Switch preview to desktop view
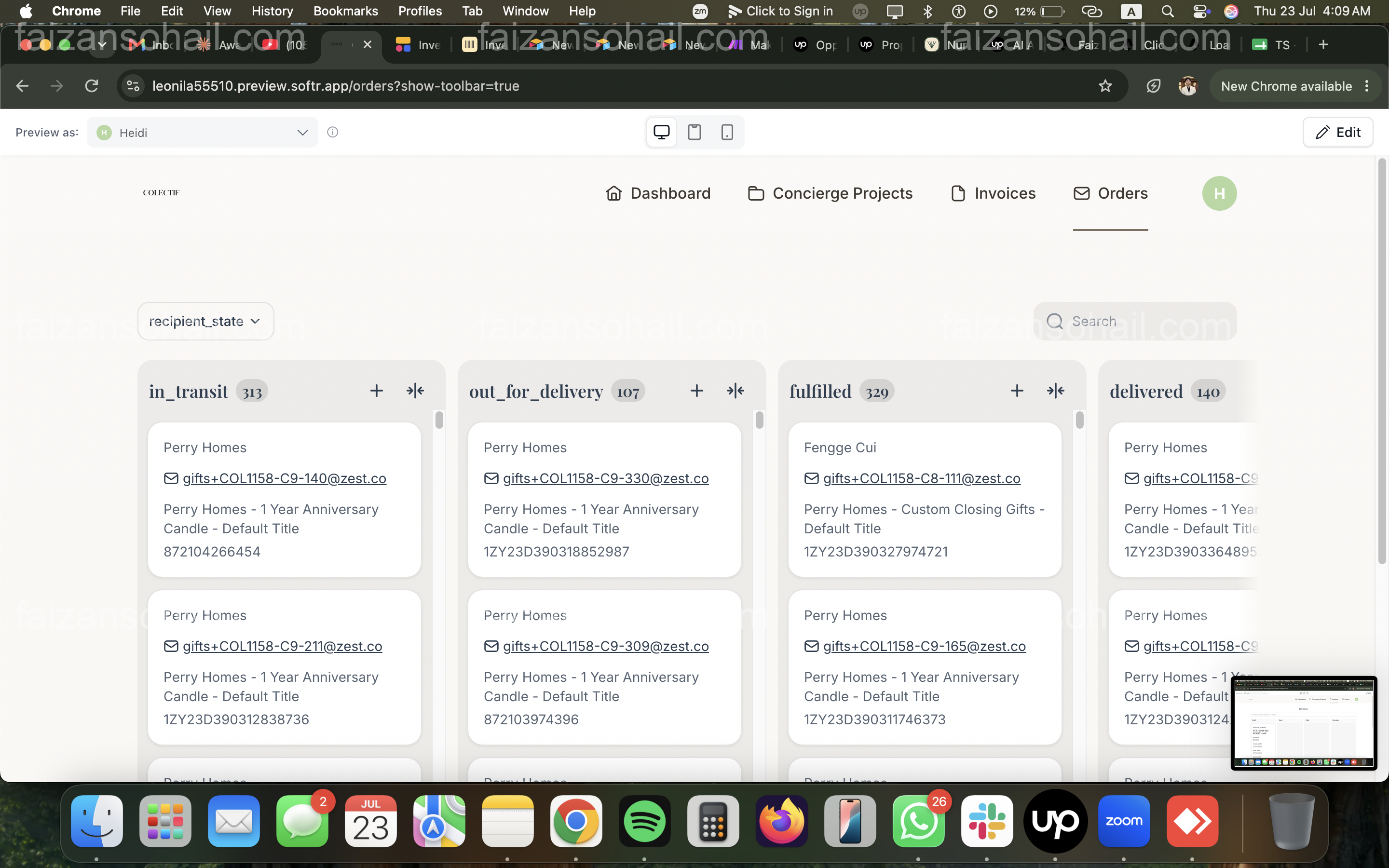Image resolution: width=1389 pixels, height=868 pixels. point(661,132)
